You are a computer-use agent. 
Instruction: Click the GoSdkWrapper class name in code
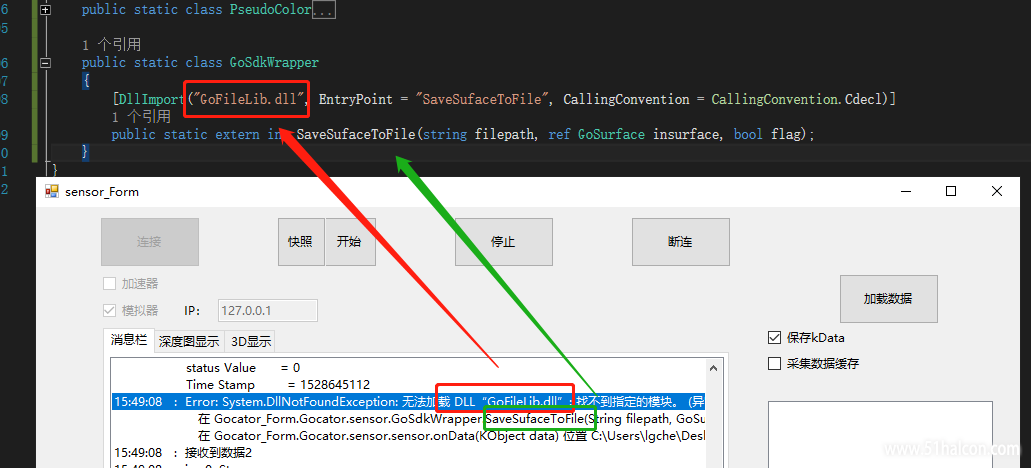[274, 63]
